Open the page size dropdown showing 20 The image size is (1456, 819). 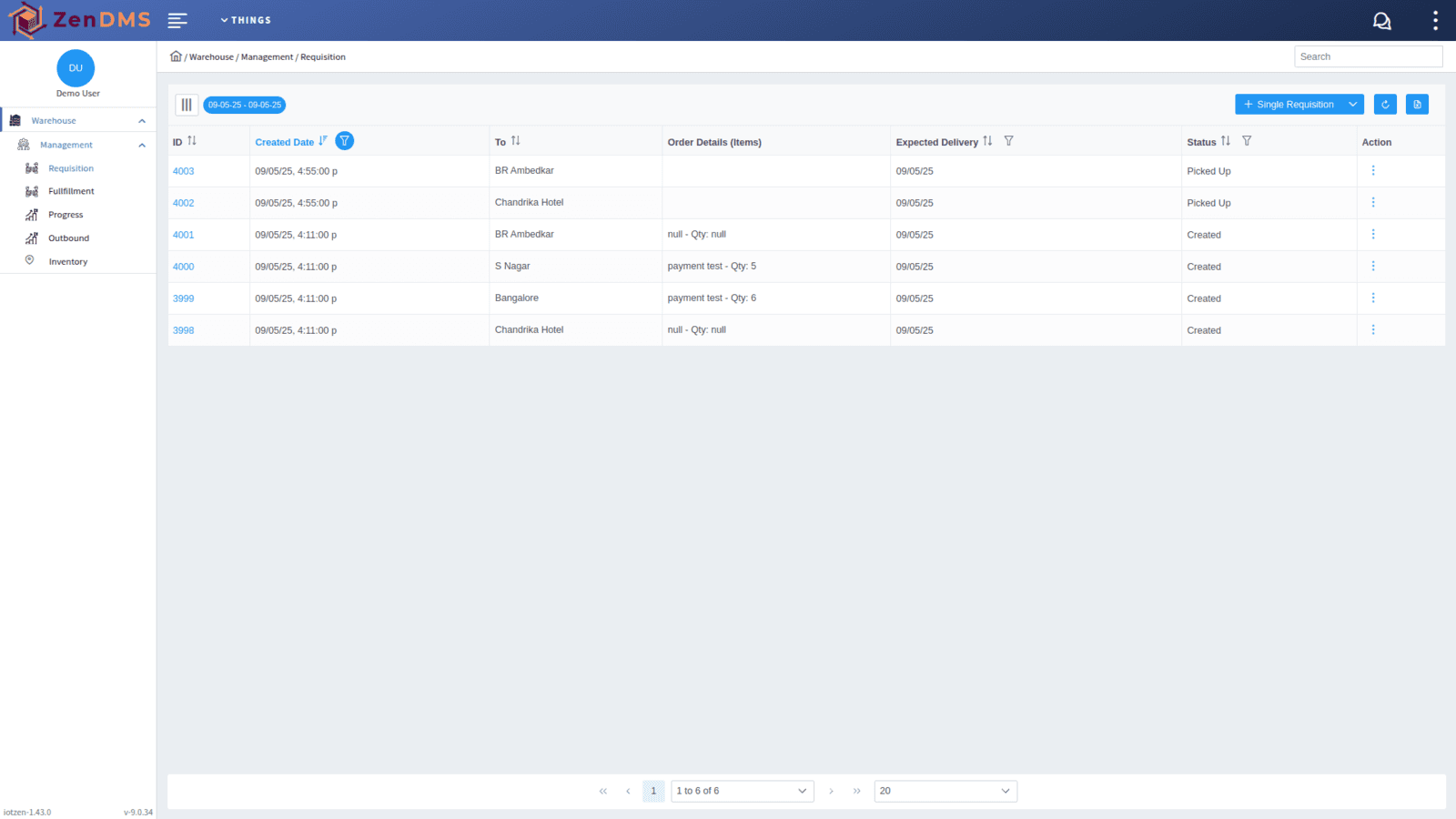point(945,791)
